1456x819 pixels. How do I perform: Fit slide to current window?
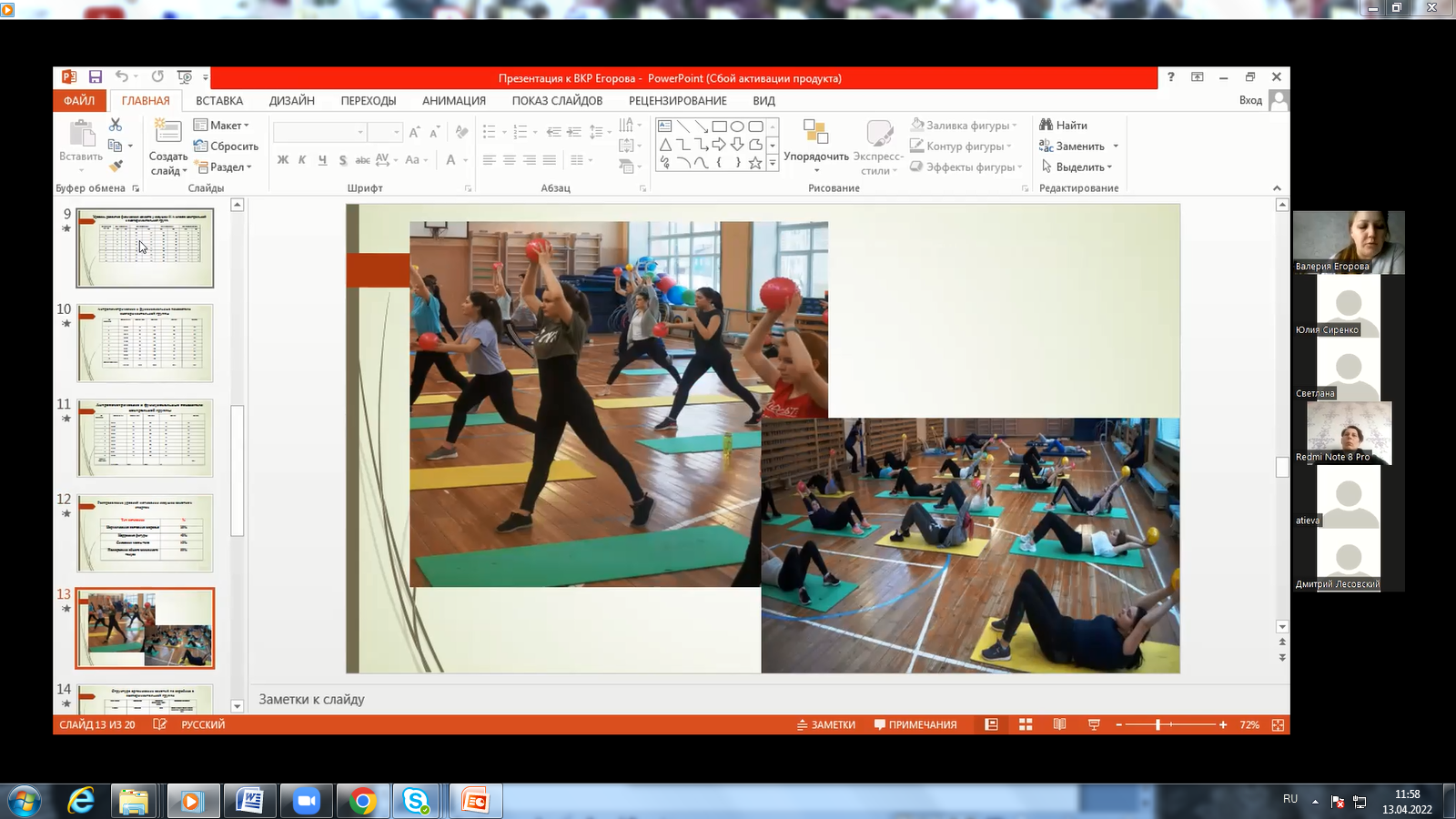(x=1279, y=724)
